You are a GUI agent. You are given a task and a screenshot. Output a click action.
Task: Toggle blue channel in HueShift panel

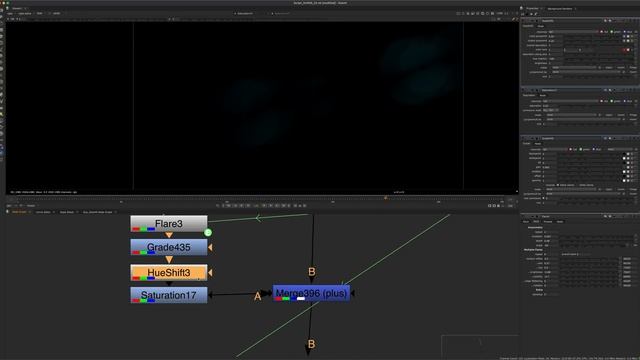coord(624,32)
